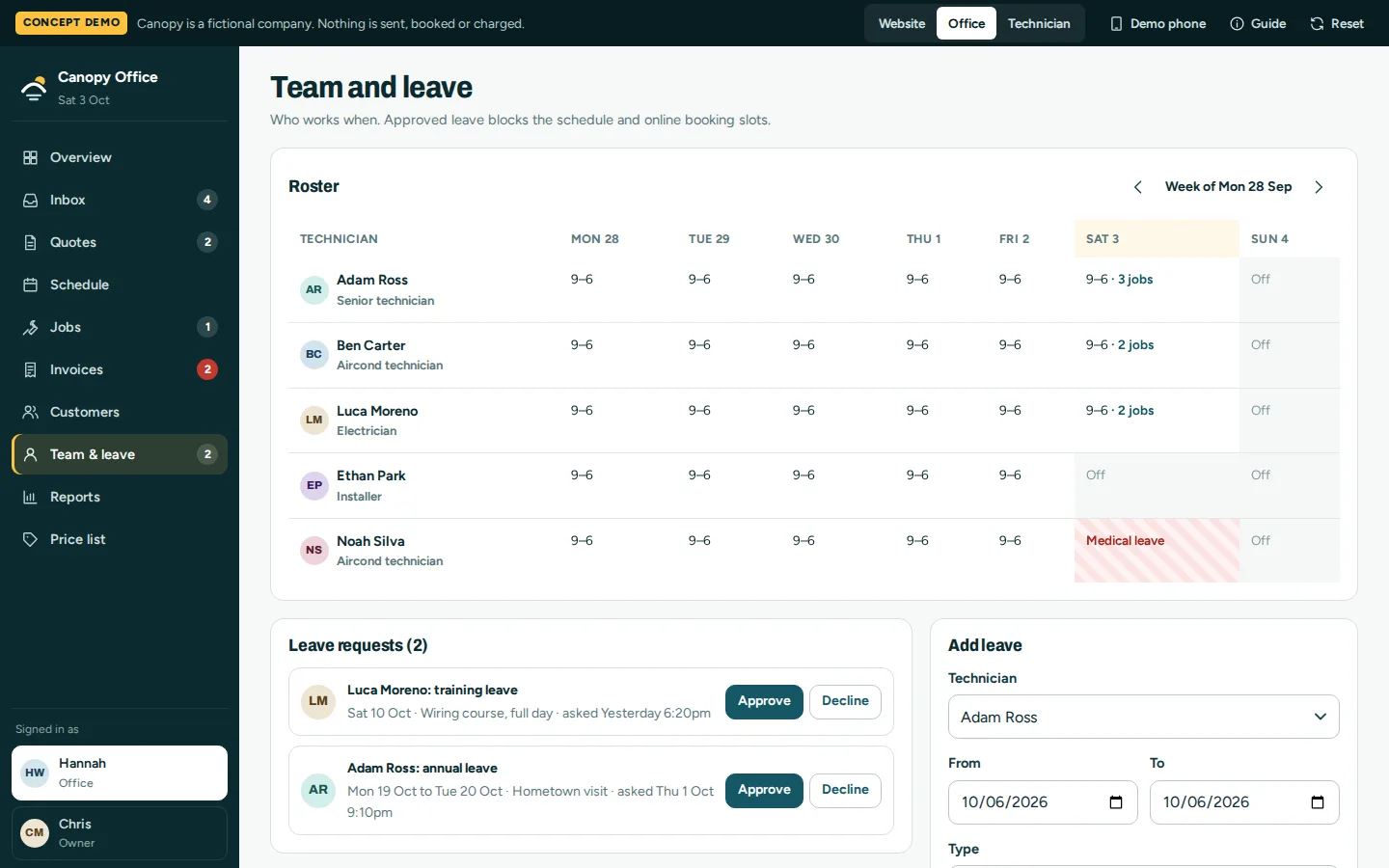The height and width of the screenshot is (868, 1389).
Task: Click Ethan Park's EP avatar in the roster
Action: tap(314, 485)
